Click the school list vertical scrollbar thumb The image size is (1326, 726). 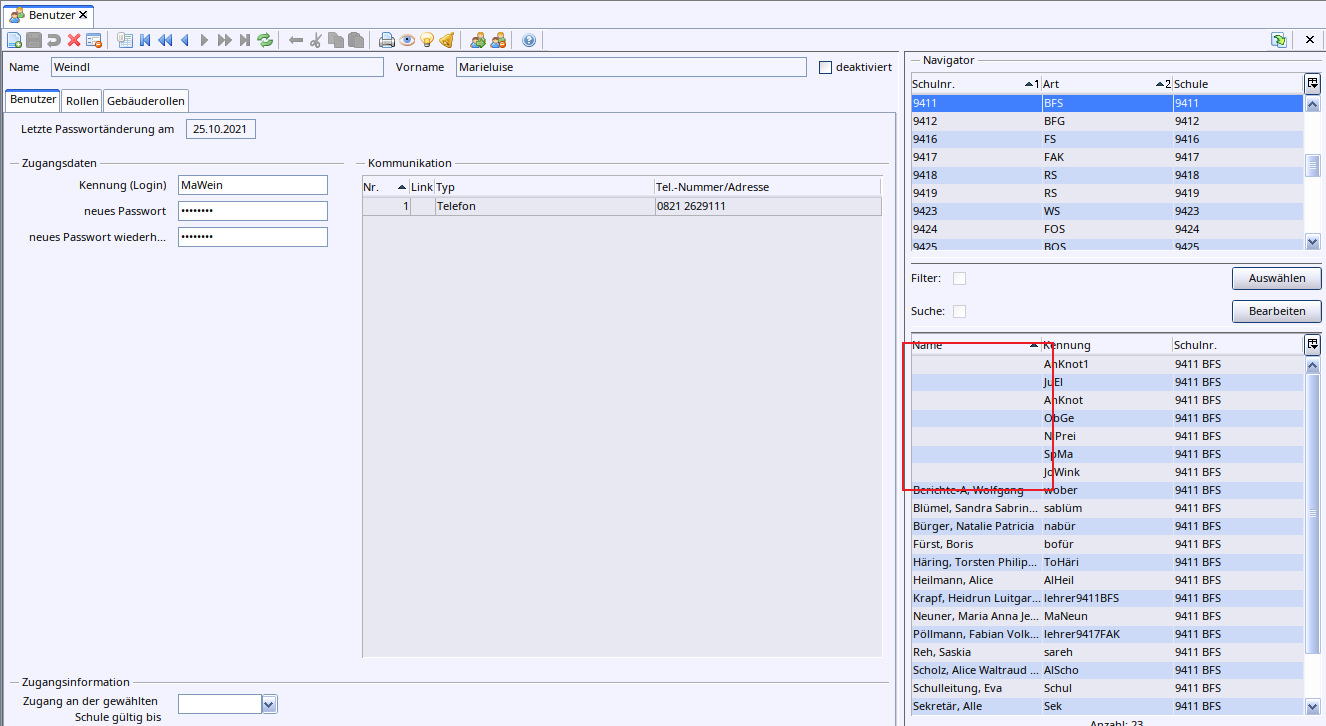click(1313, 165)
